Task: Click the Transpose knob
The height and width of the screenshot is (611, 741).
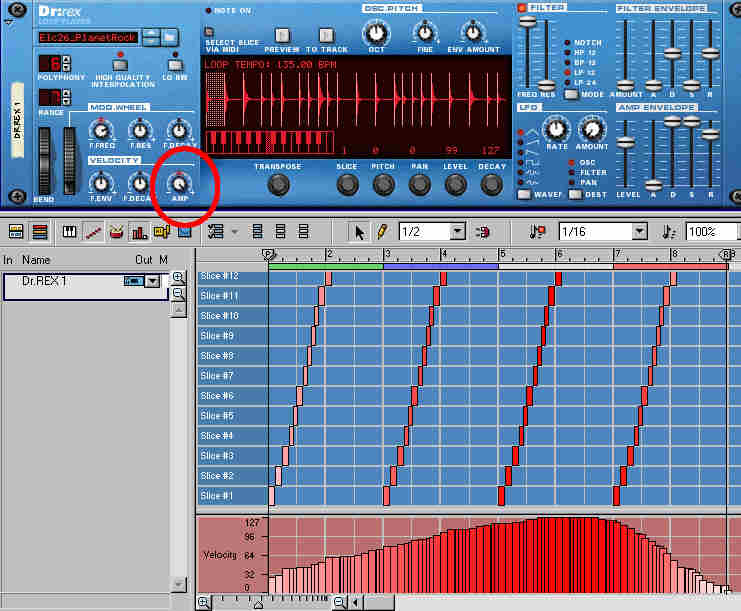Action: [x=278, y=185]
